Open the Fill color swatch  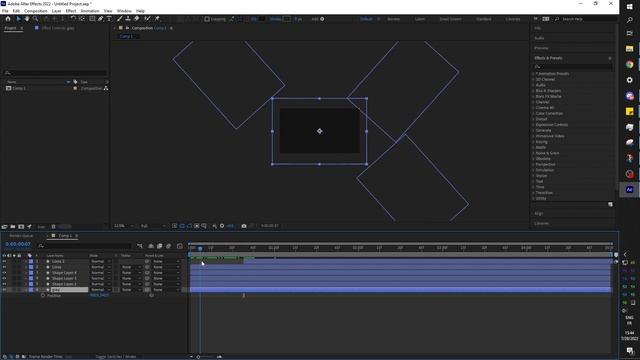point(262,19)
